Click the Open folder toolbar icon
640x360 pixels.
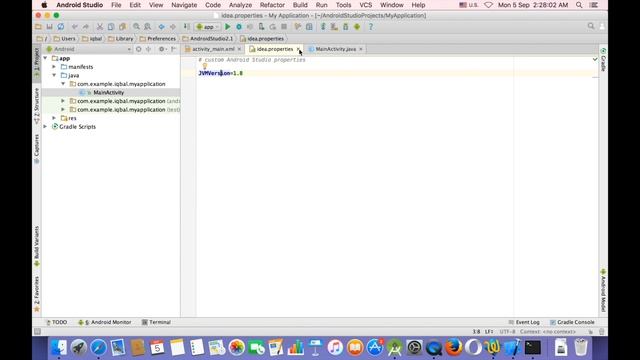pos(38,27)
